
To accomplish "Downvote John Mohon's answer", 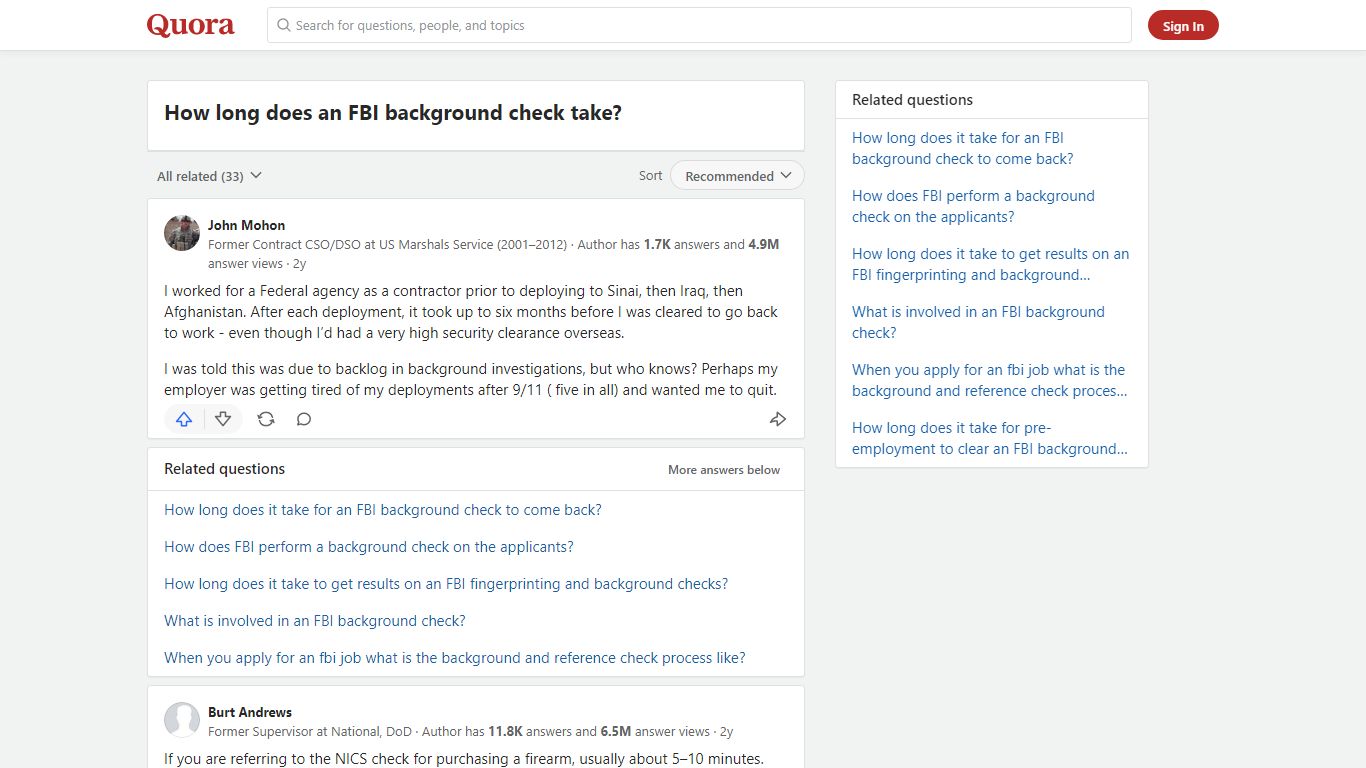I will 223,419.
